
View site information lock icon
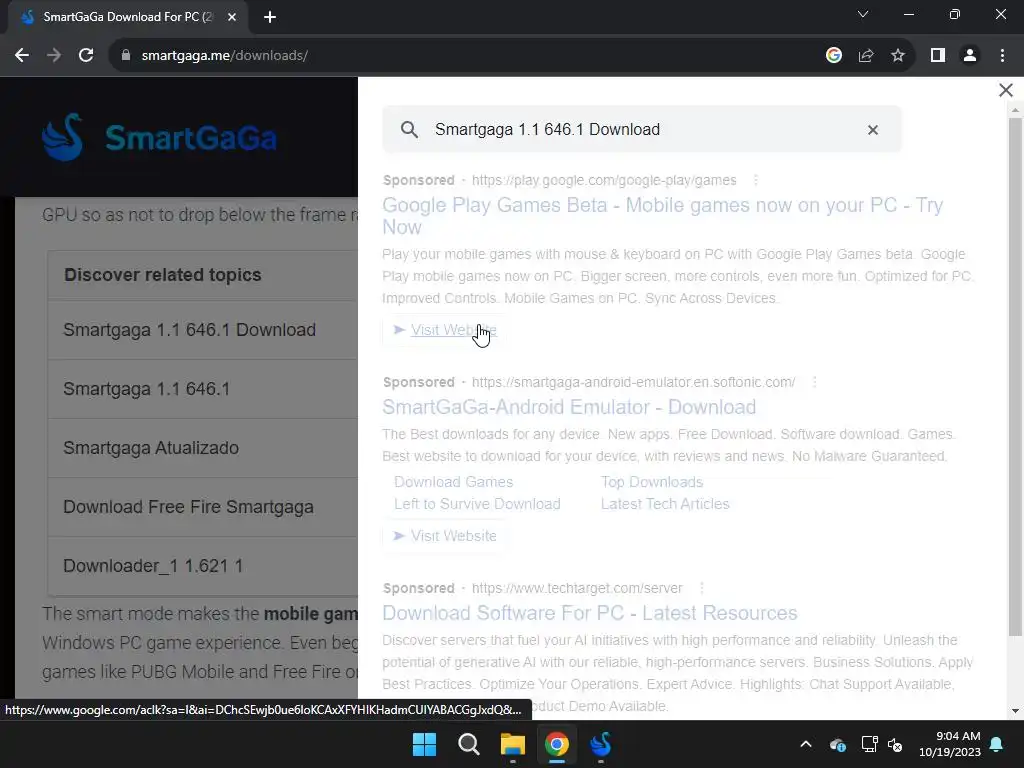point(126,56)
